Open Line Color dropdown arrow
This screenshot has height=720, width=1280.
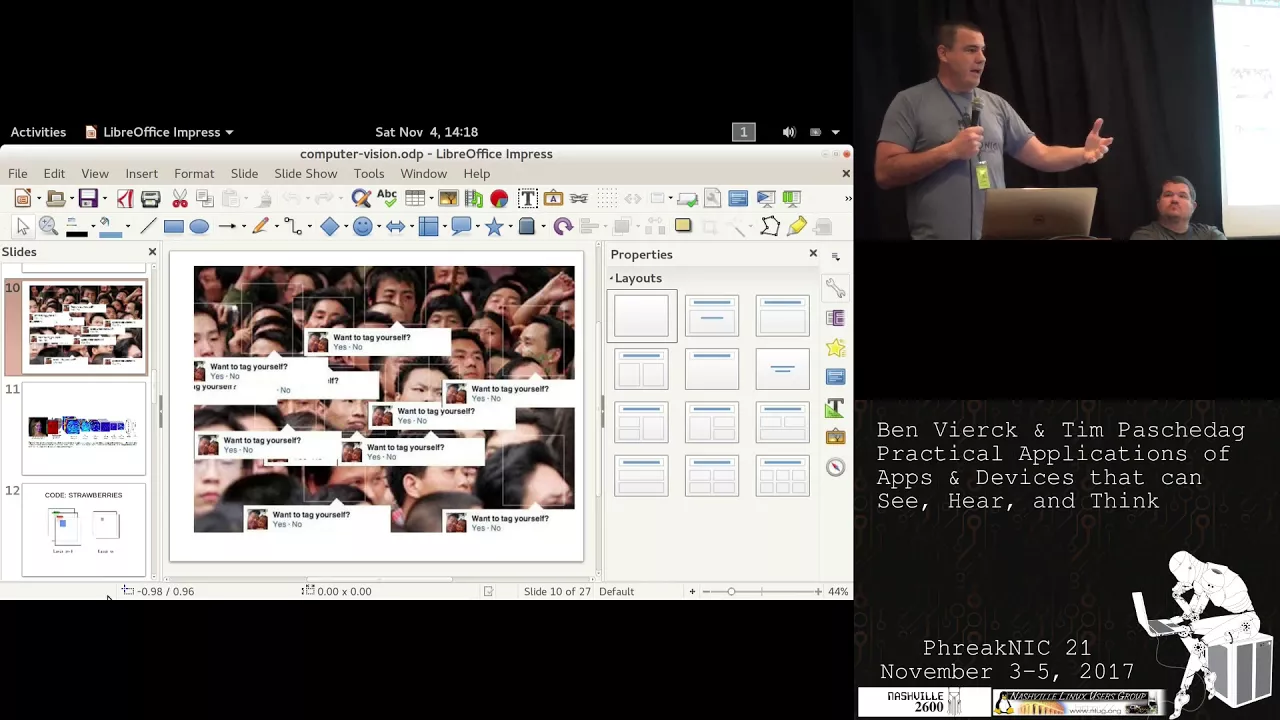pyautogui.click(x=94, y=227)
